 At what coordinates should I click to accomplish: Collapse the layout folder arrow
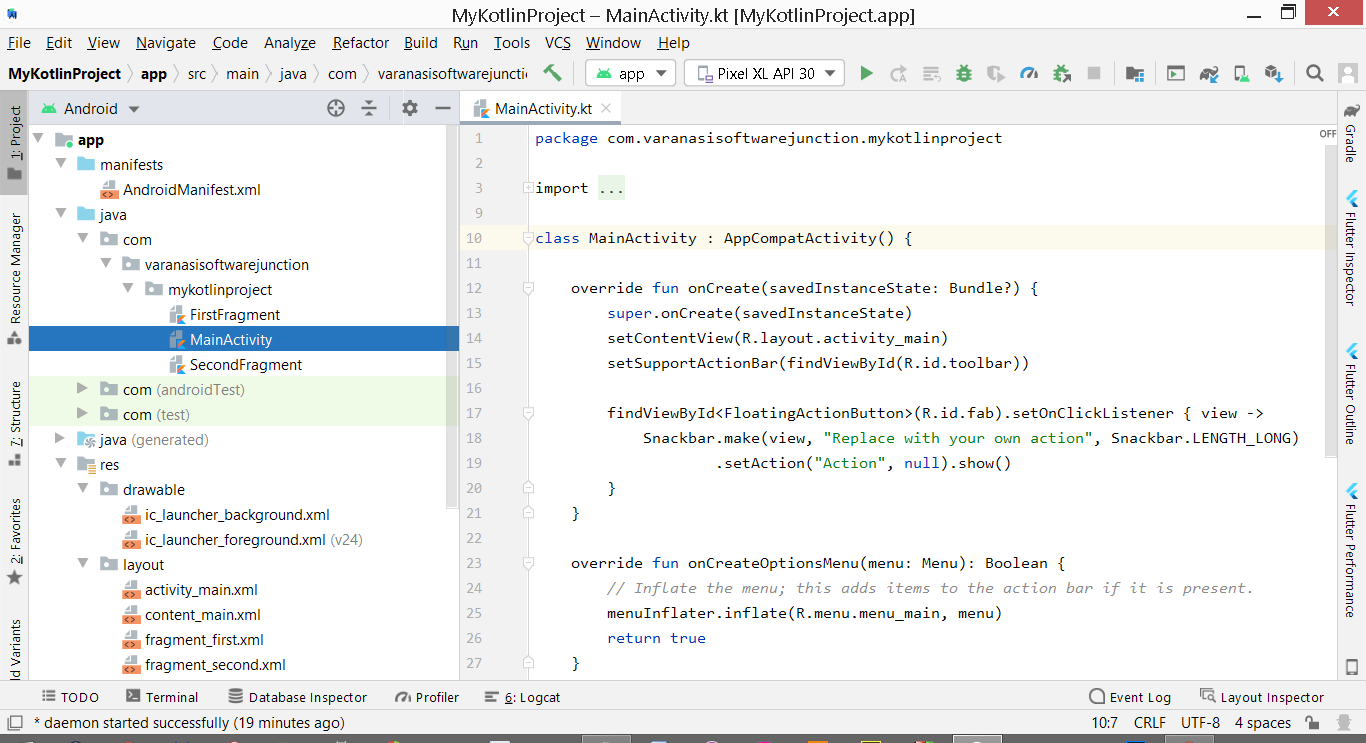point(84,564)
